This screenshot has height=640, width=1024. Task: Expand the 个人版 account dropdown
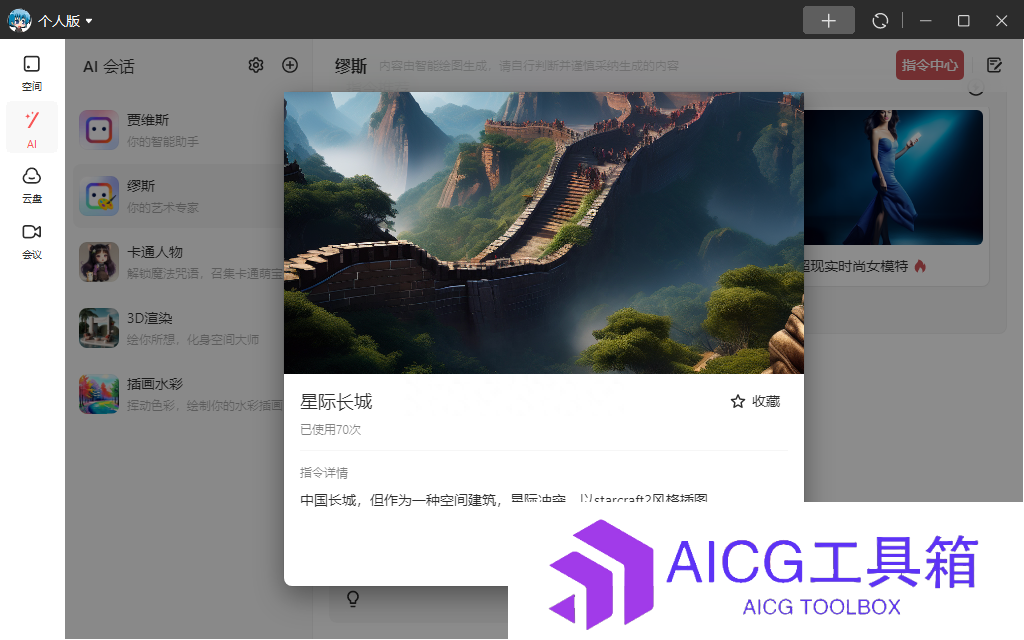(65, 21)
